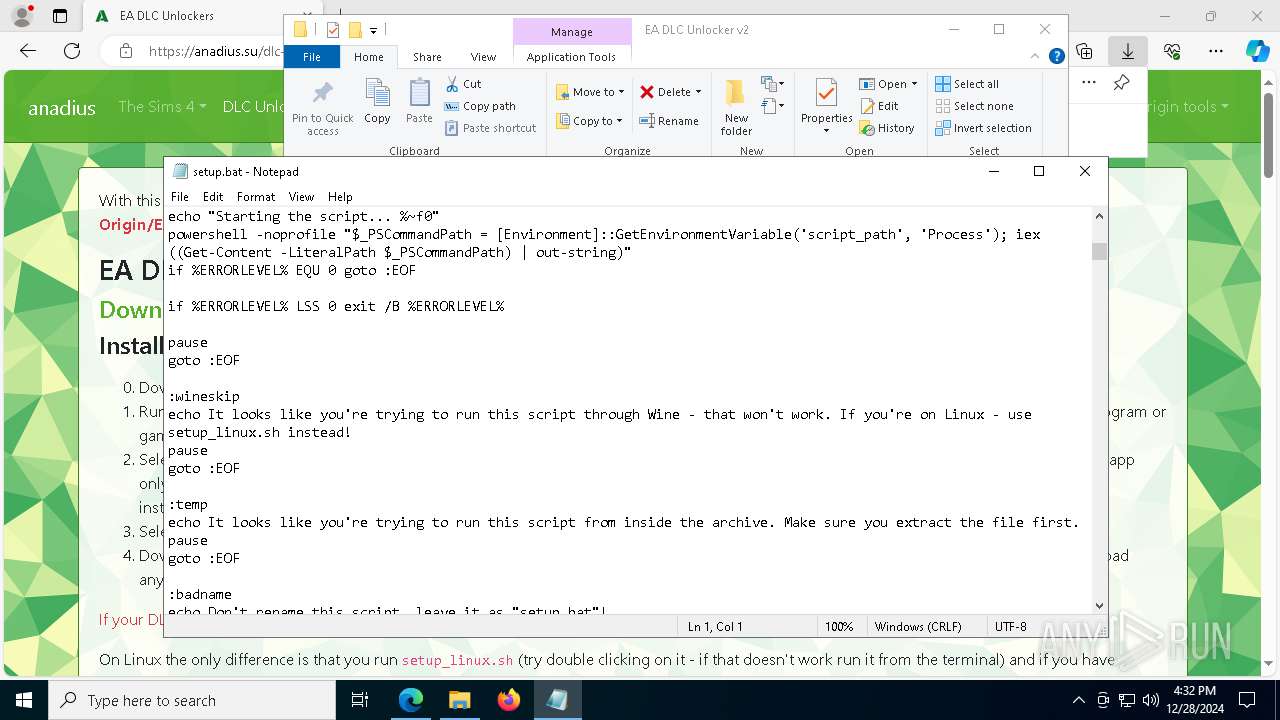The image size is (1280, 720).
Task: Click Edit in the Open group
Action: (x=879, y=106)
